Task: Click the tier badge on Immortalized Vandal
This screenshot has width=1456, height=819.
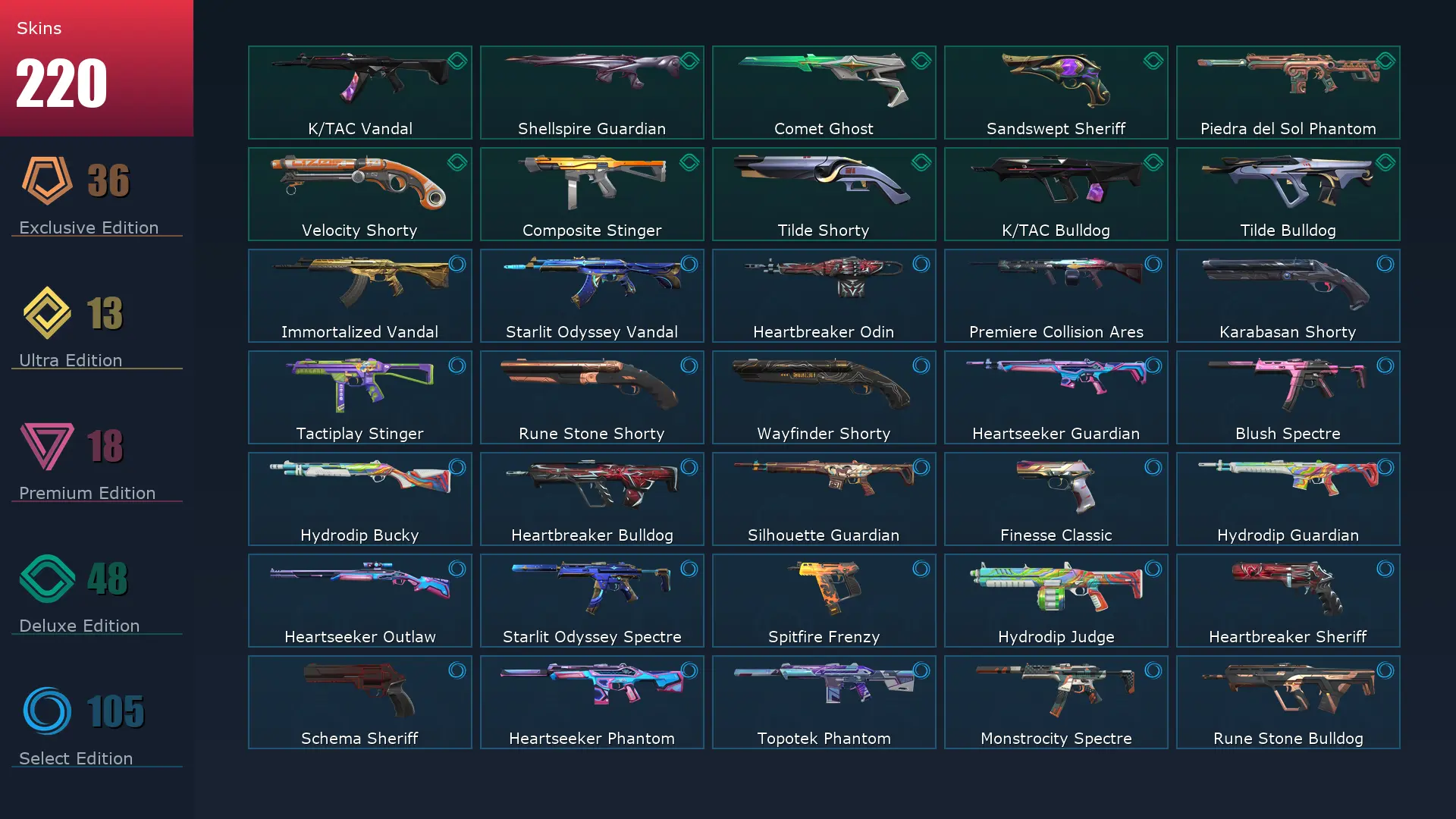Action: 457,264
